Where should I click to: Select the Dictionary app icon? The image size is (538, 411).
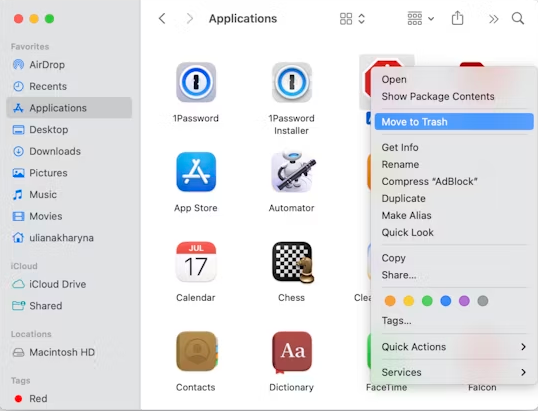click(x=292, y=352)
